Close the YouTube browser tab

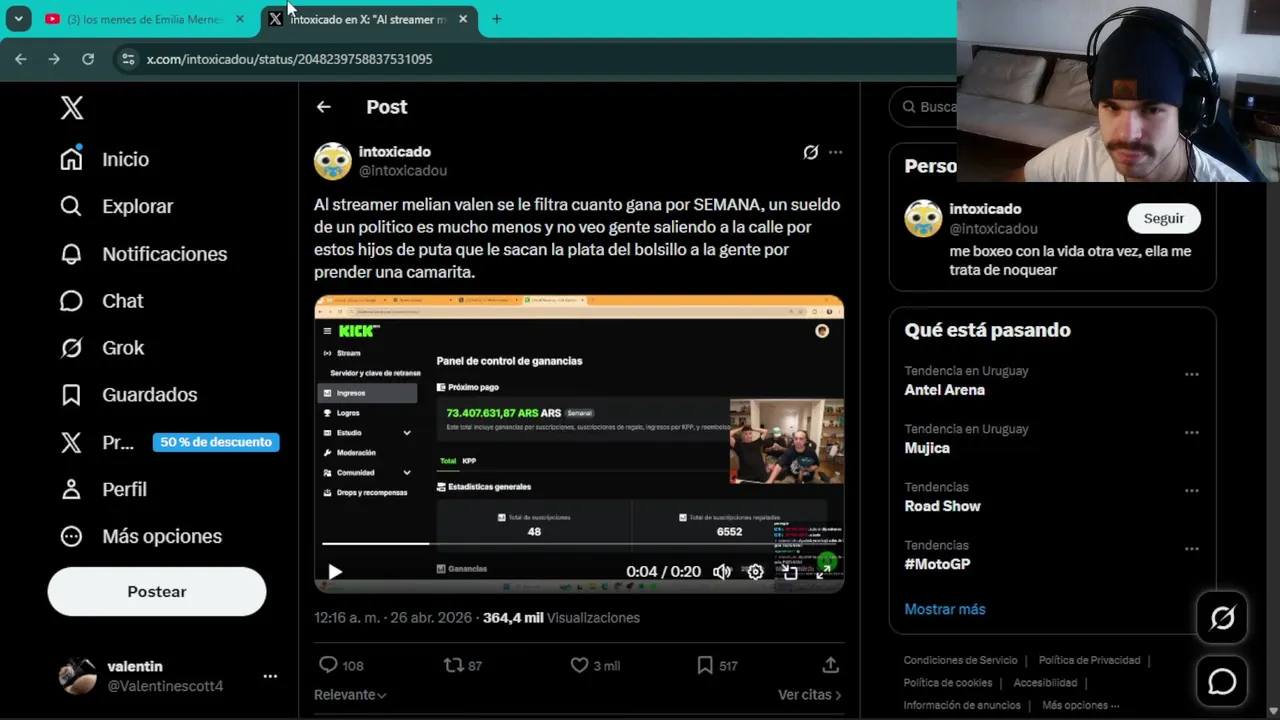click(x=240, y=19)
